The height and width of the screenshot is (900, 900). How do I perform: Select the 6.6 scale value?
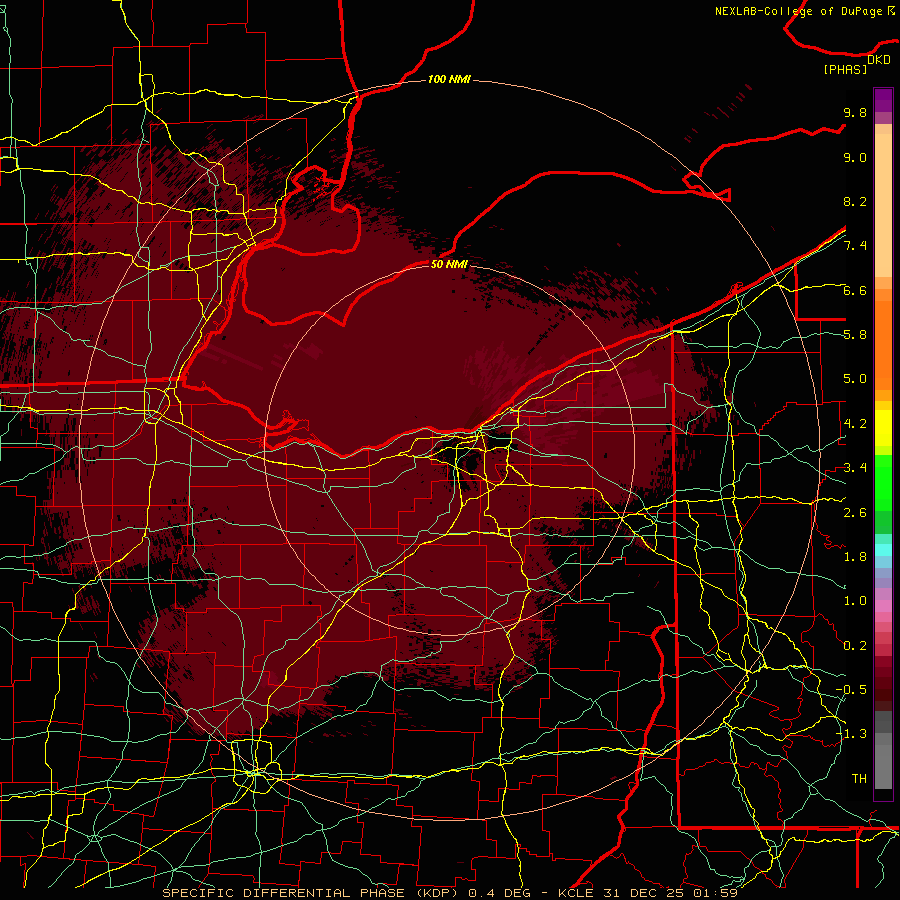pyautogui.click(x=855, y=290)
